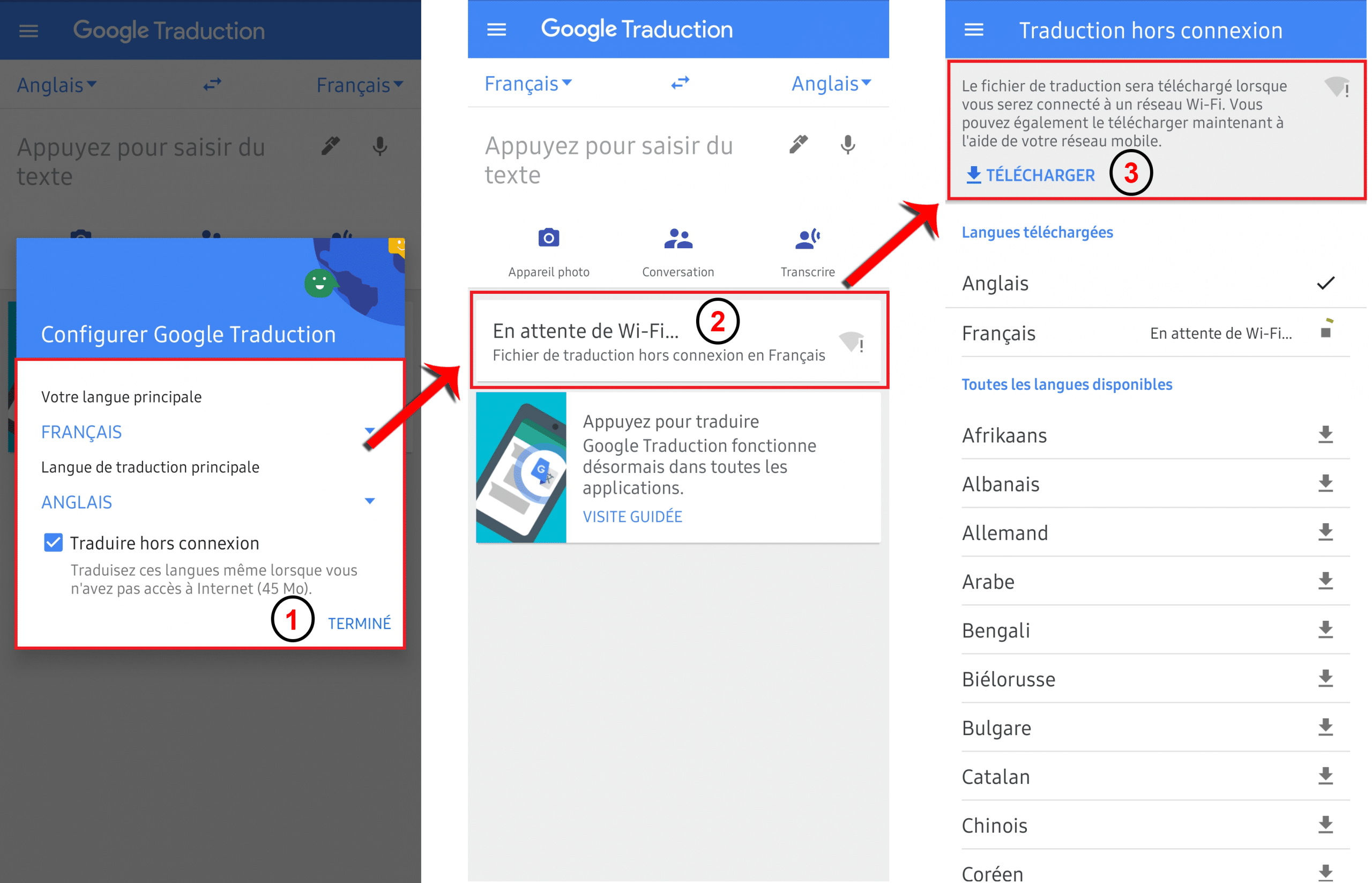Select Français row in downloaded languages
Image resolution: width=1372 pixels, height=883 pixels.
click(1155, 332)
